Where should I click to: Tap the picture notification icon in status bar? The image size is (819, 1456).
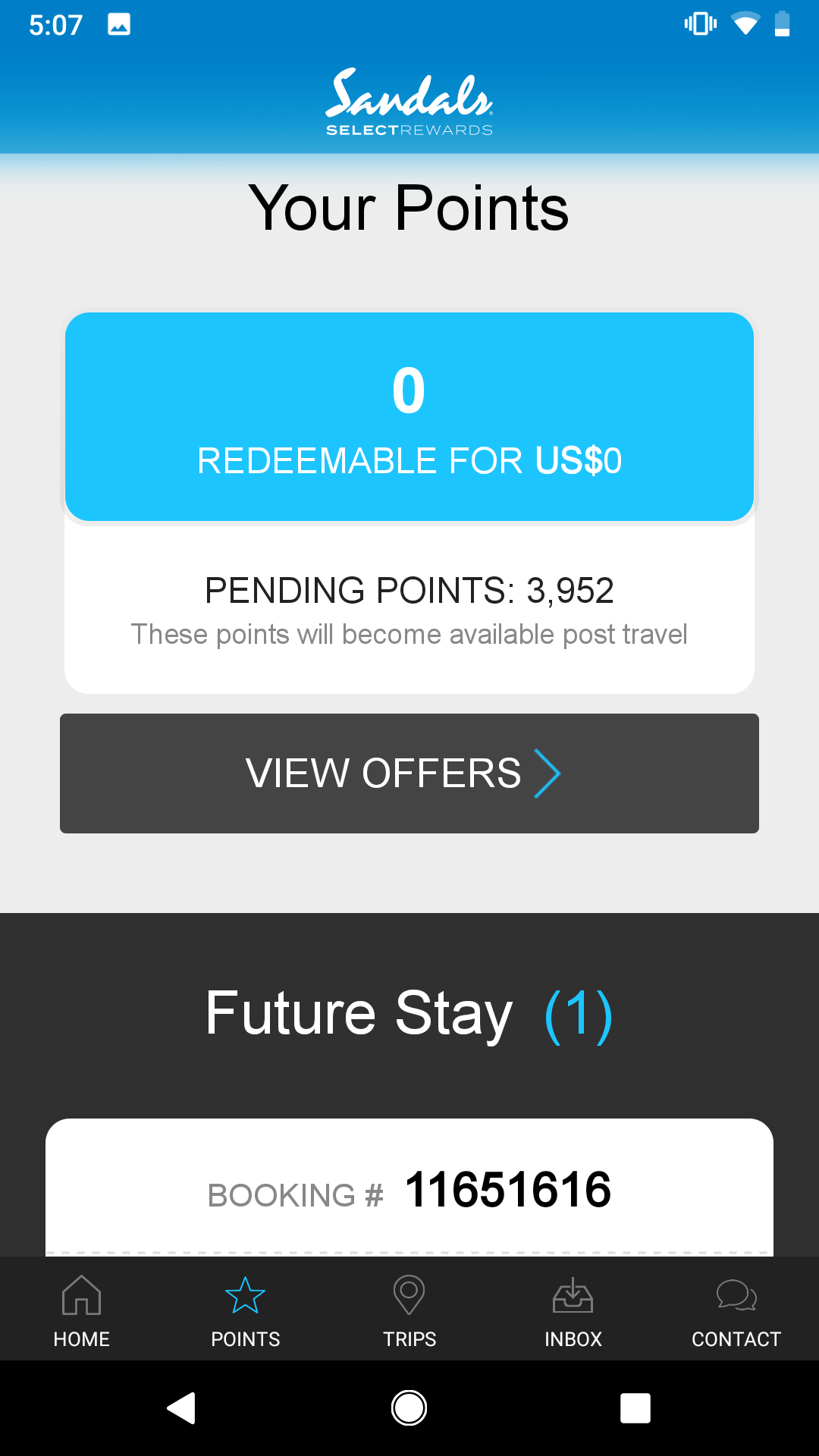pos(119,24)
